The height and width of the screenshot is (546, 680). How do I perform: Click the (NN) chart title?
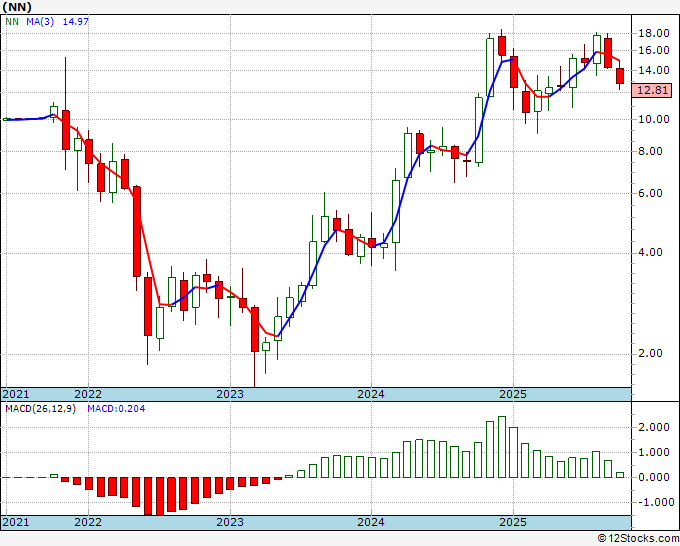coord(17,7)
